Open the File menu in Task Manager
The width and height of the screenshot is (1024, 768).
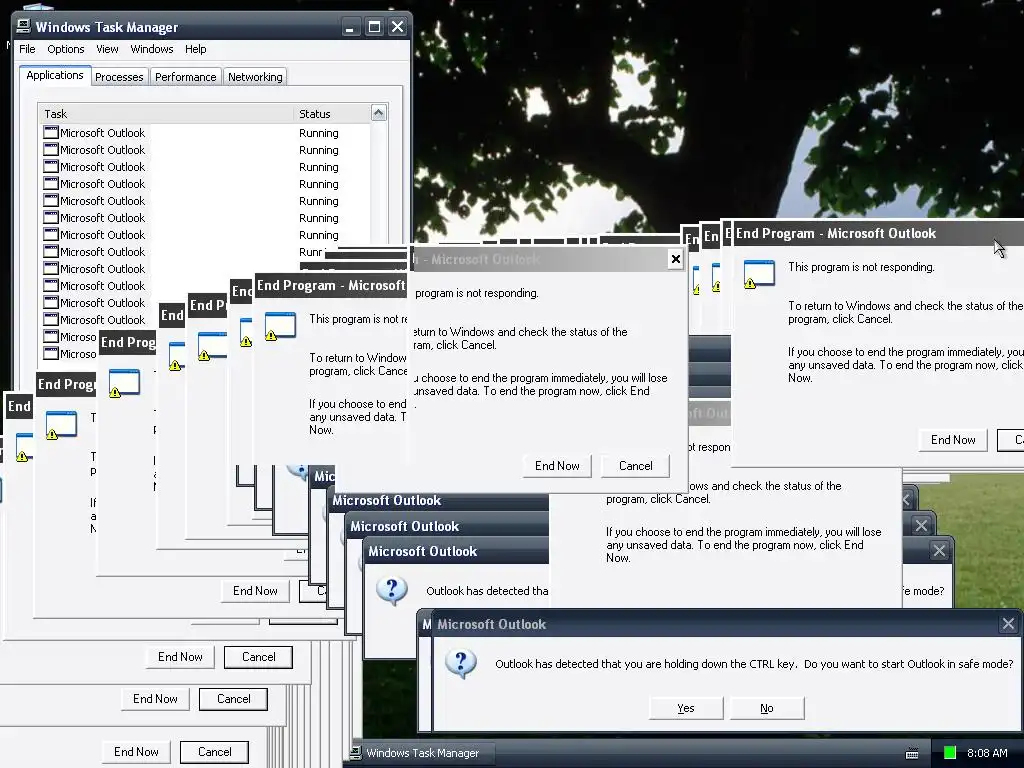(27, 49)
